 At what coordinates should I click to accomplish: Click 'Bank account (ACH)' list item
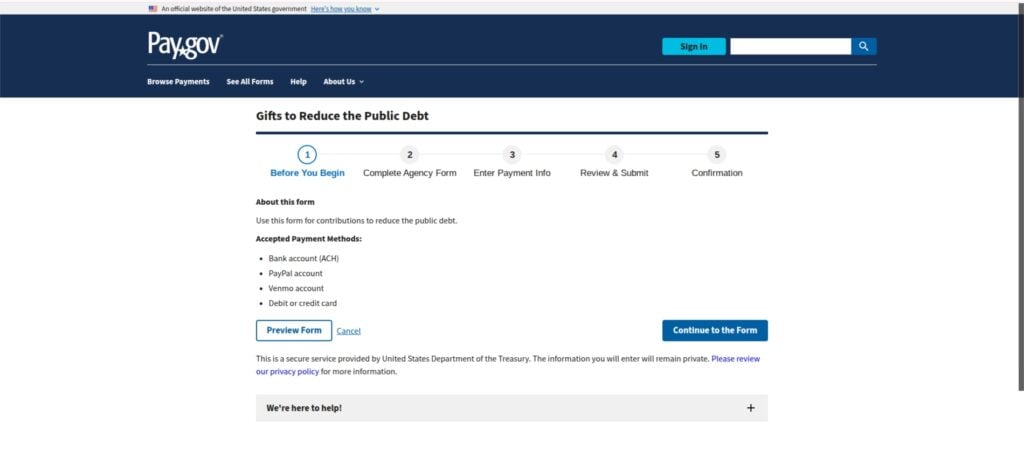pos(304,258)
